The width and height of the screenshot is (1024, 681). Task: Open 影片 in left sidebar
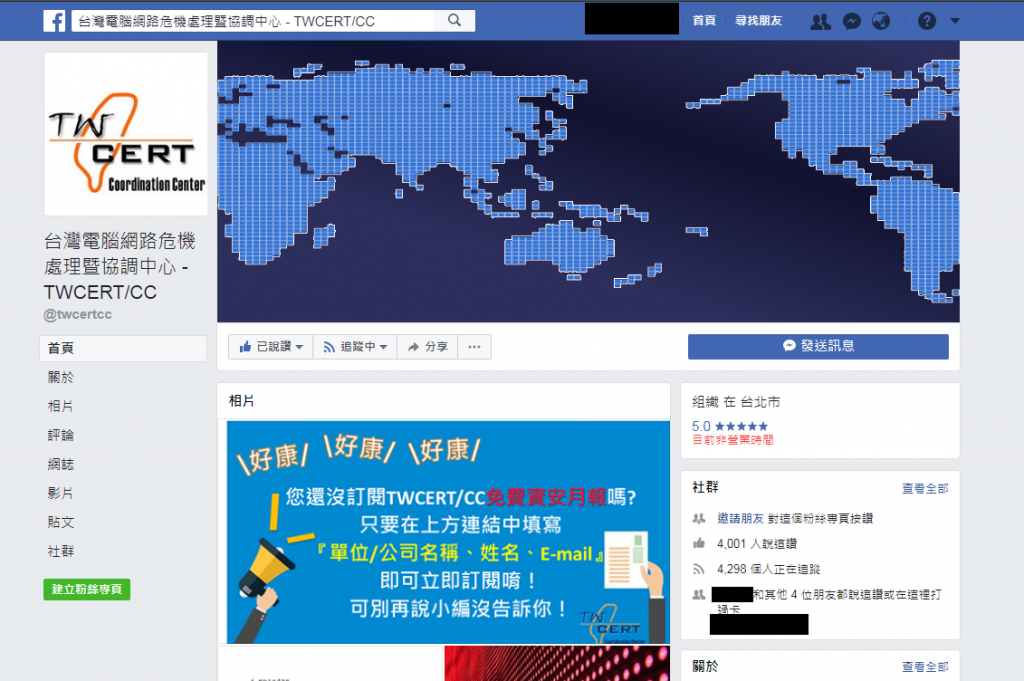61,493
